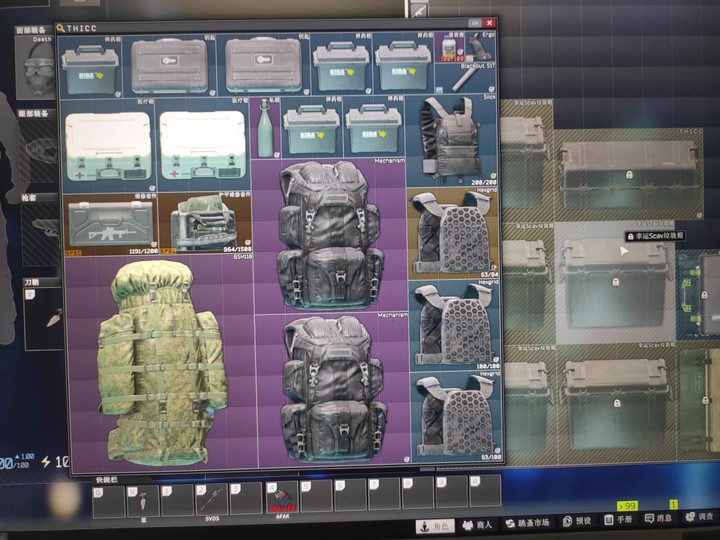Open the 消息 messages button
Viewport: 720px width, 540px height.
click(x=656, y=519)
